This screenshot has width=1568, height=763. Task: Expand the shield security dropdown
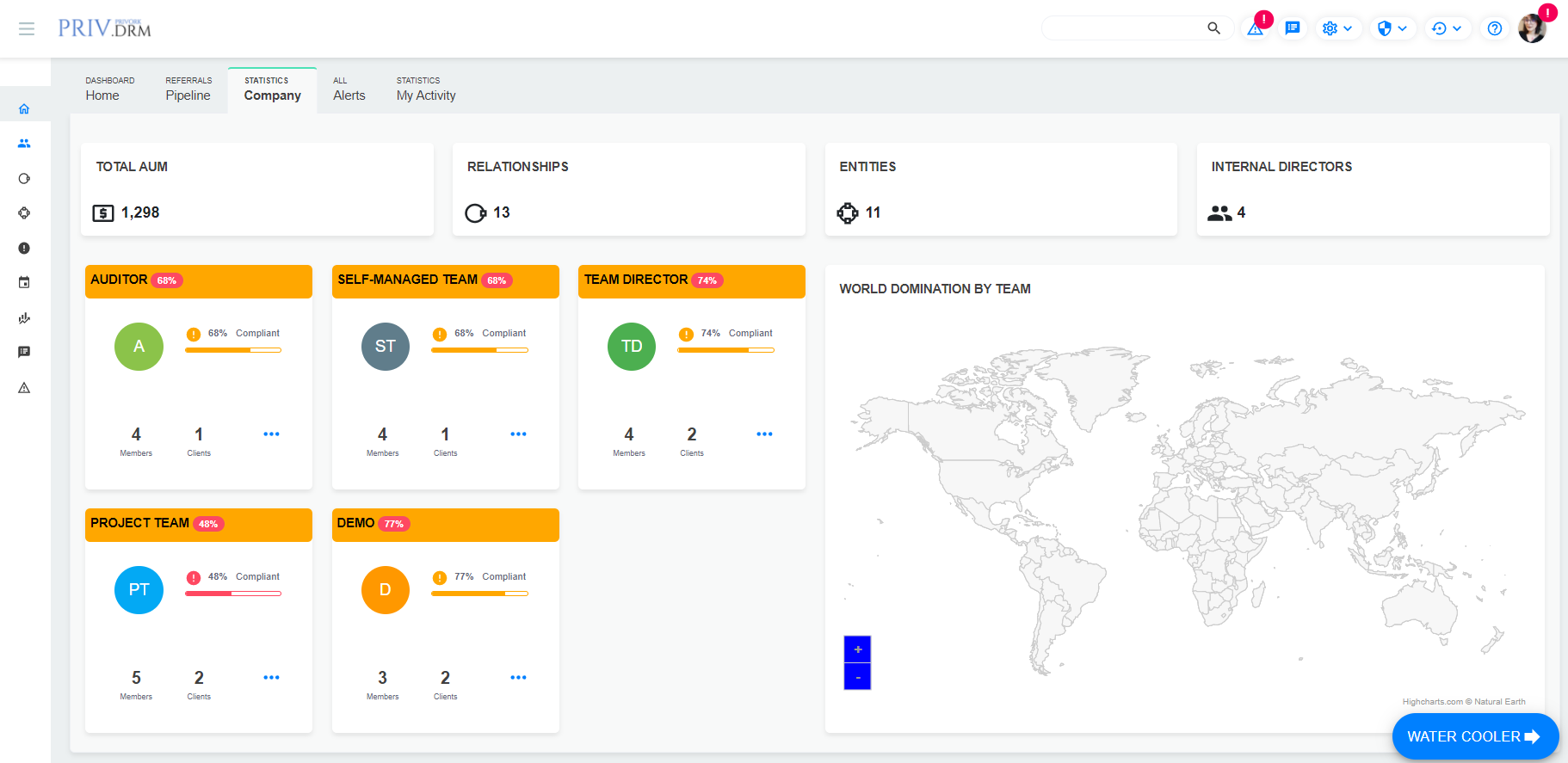(x=1392, y=28)
